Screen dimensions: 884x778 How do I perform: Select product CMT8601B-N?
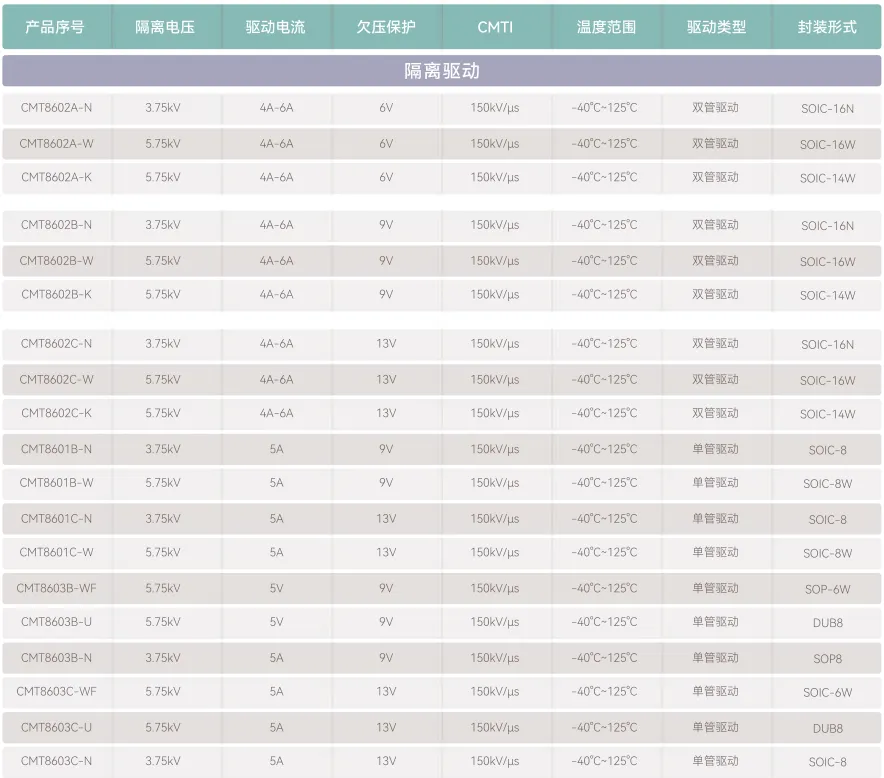56,449
